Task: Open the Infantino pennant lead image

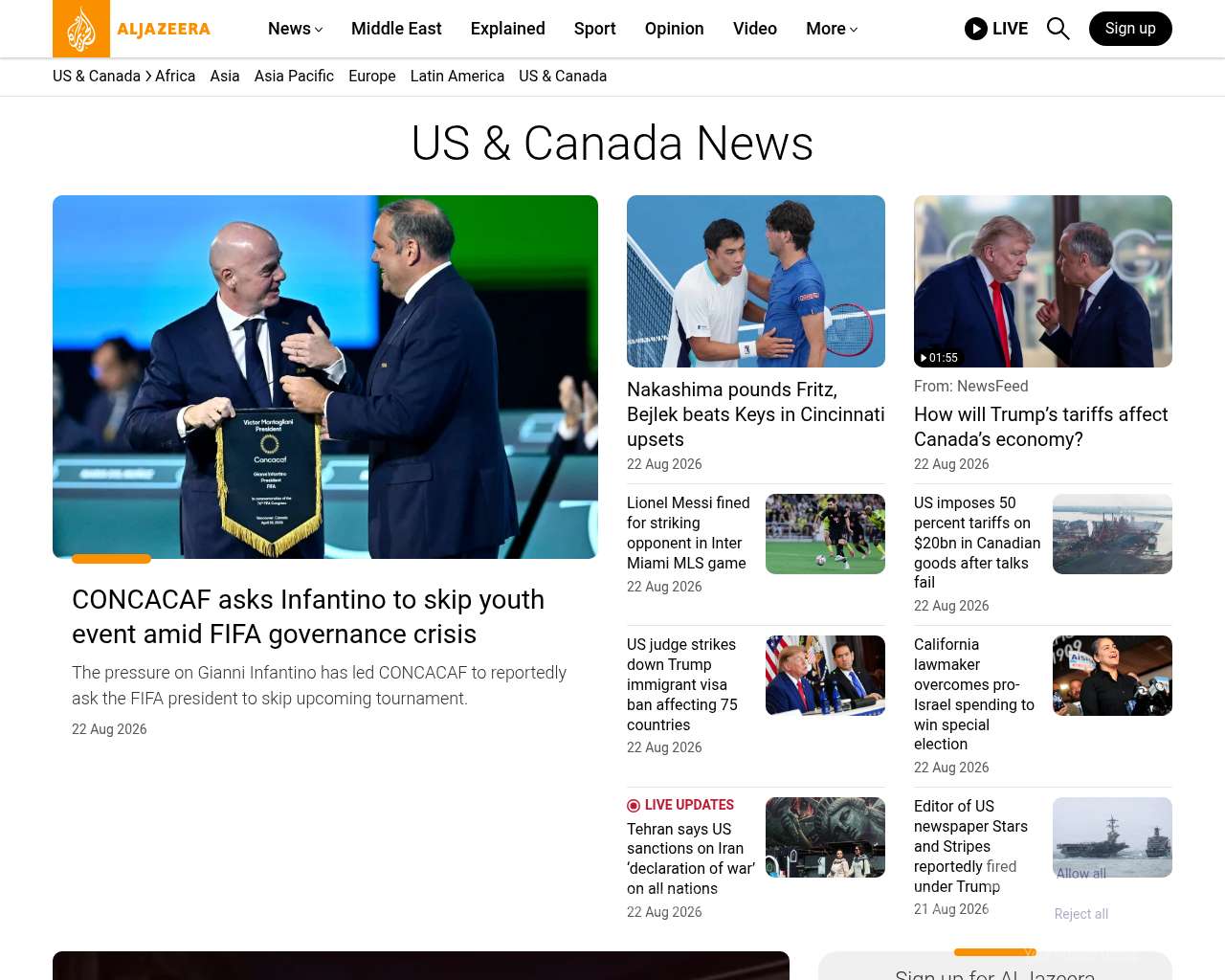Action: click(x=325, y=377)
